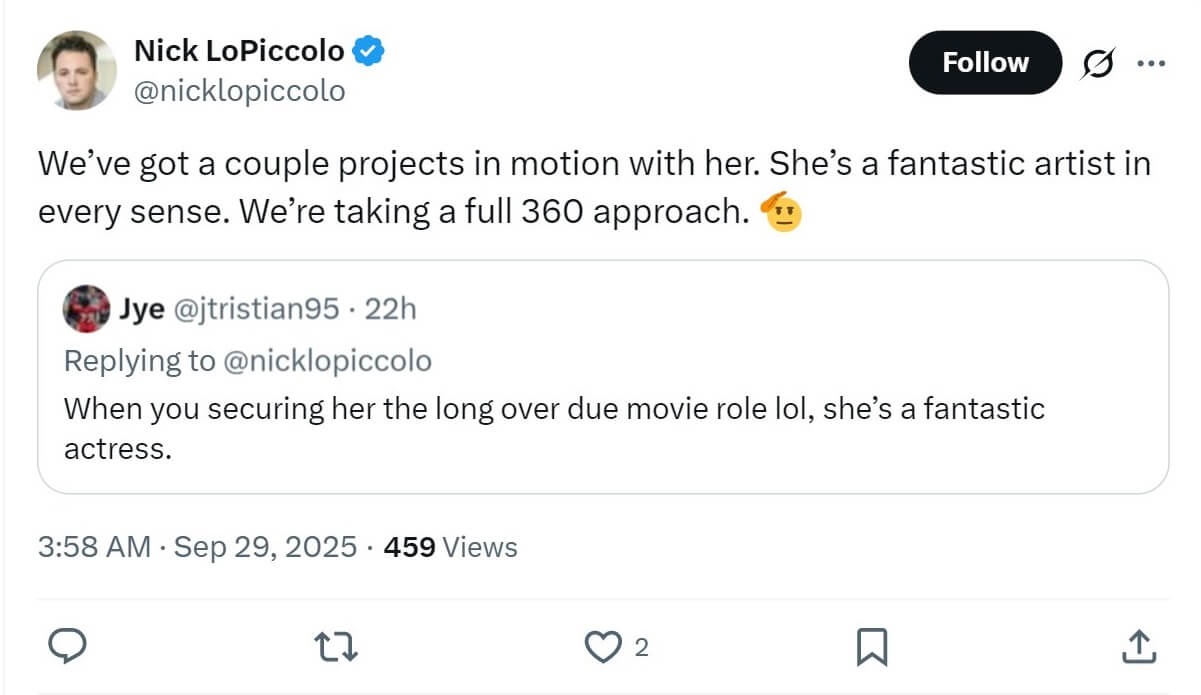The height and width of the screenshot is (695, 1201).
Task: Open Jye's name in quoted post
Action: (142, 310)
